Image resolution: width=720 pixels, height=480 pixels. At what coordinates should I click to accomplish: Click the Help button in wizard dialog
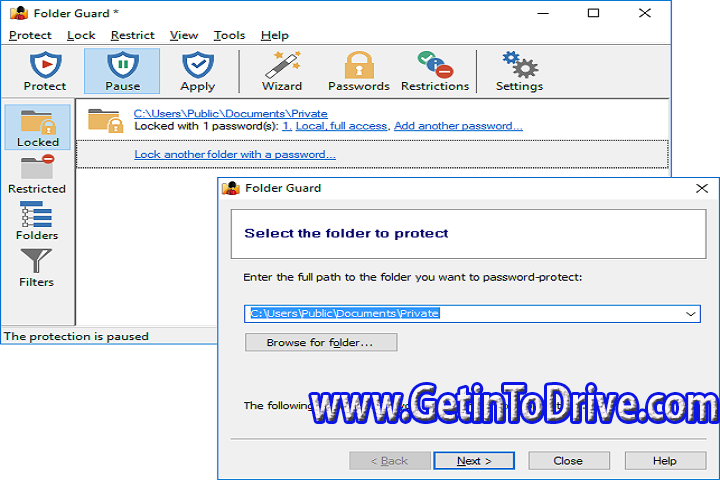pos(665,461)
